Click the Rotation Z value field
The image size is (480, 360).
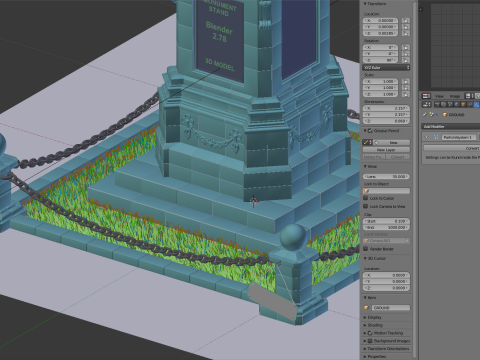click(380, 60)
